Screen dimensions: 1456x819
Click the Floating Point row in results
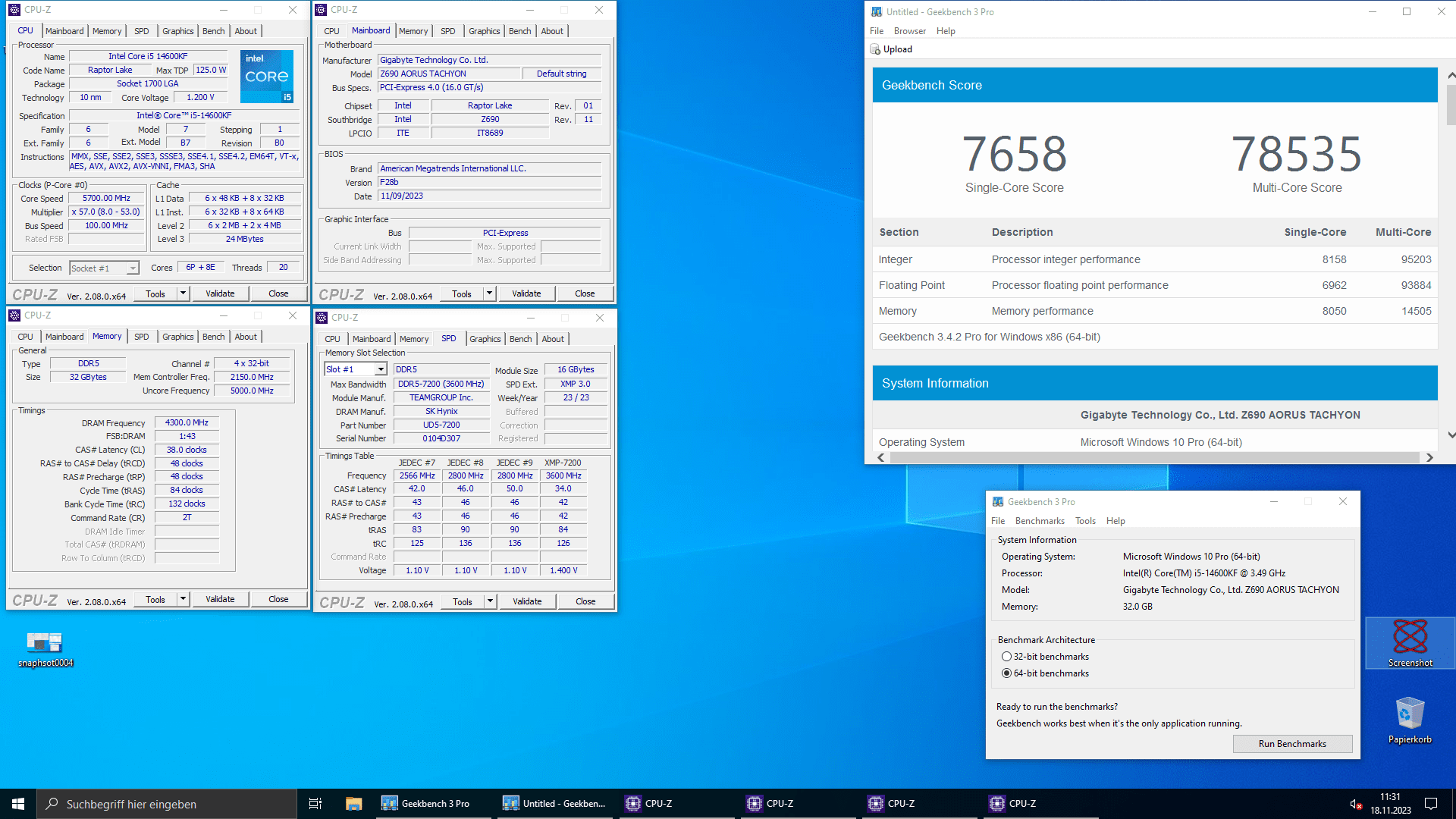click(x=1155, y=285)
